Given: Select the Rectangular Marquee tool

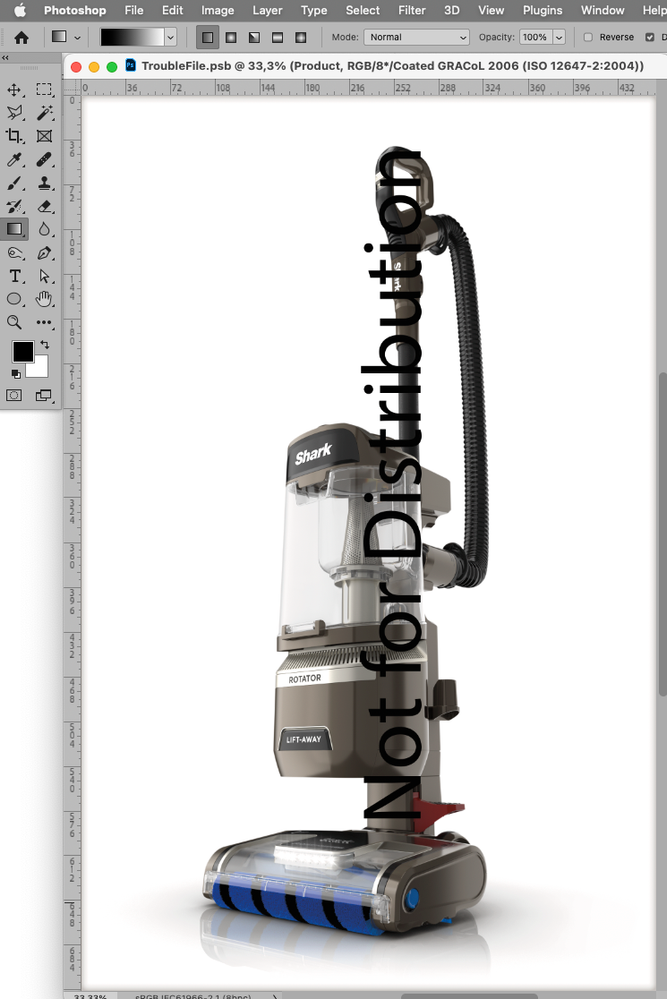Looking at the screenshot, I should [x=44, y=89].
